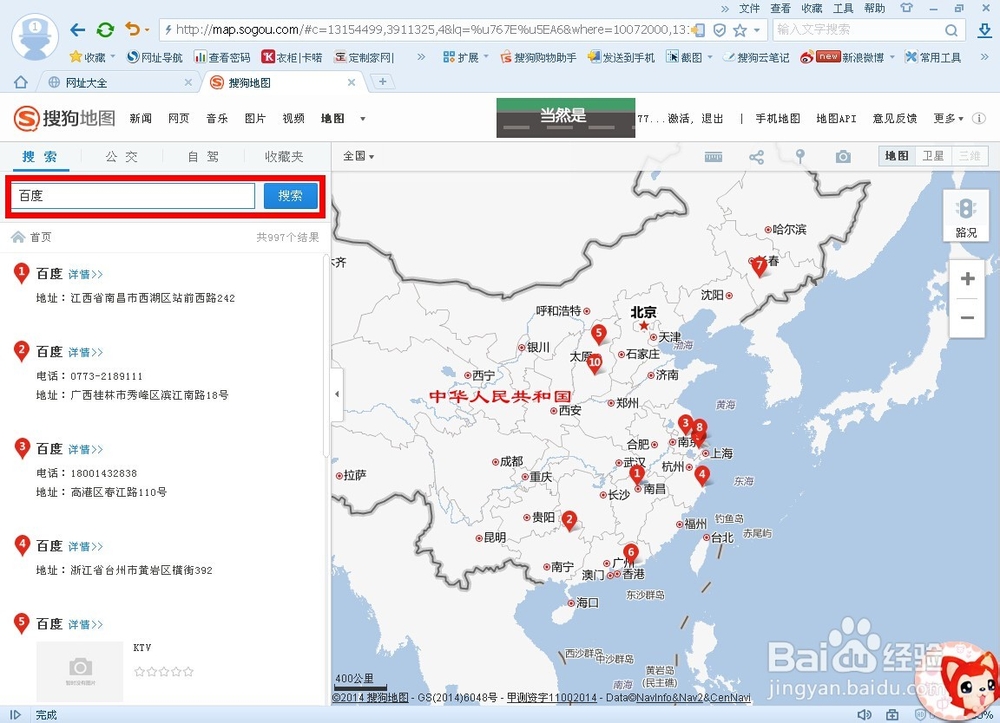Click the blue 搜索 button

[291, 196]
